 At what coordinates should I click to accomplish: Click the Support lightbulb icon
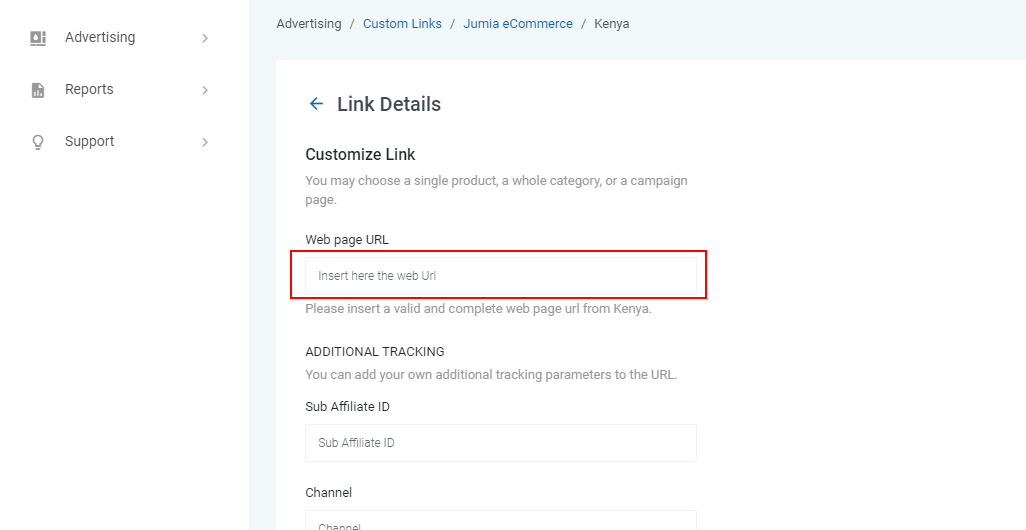point(38,142)
